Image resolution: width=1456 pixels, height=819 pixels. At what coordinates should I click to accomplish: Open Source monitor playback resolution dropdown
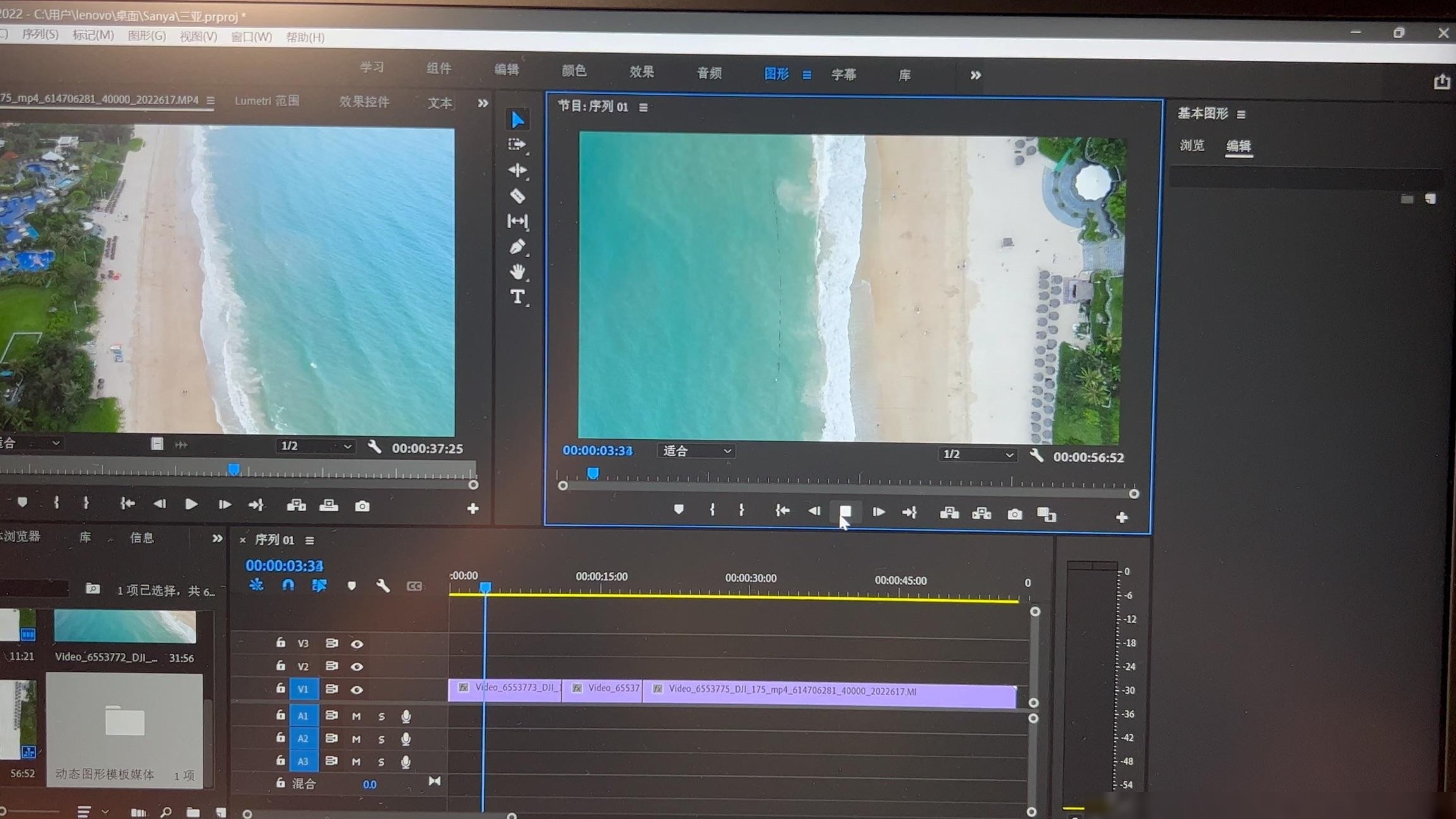coord(315,446)
